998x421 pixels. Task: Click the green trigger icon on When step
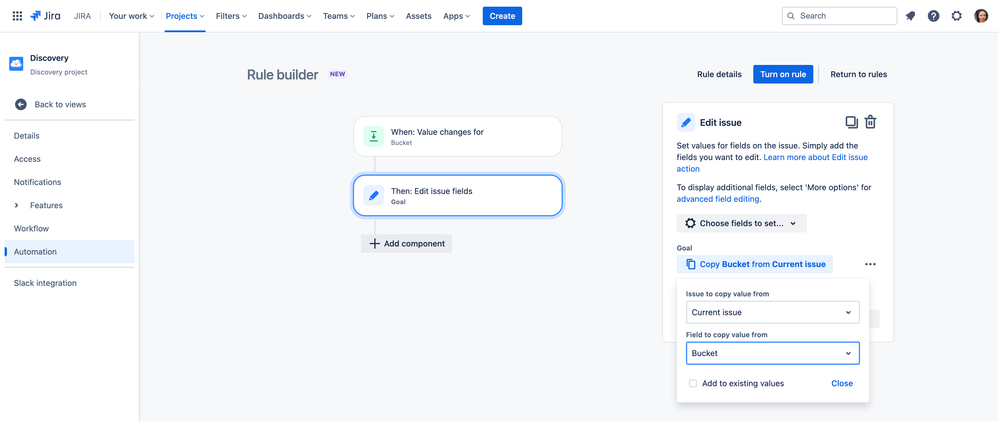tap(374, 136)
